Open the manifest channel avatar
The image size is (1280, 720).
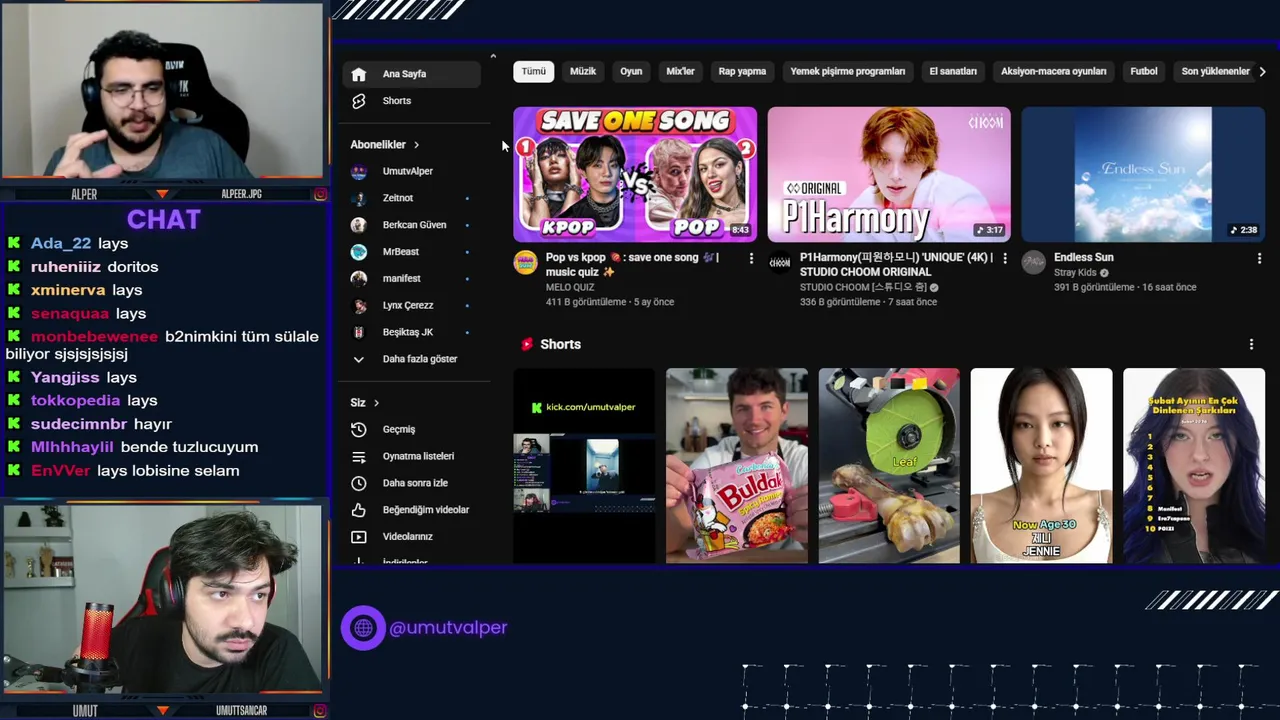[359, 279]
